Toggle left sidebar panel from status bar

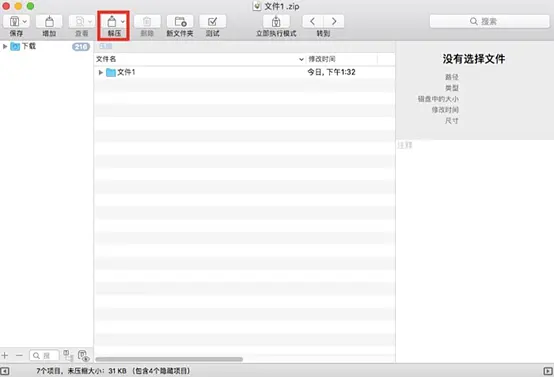tap(5, 371)
